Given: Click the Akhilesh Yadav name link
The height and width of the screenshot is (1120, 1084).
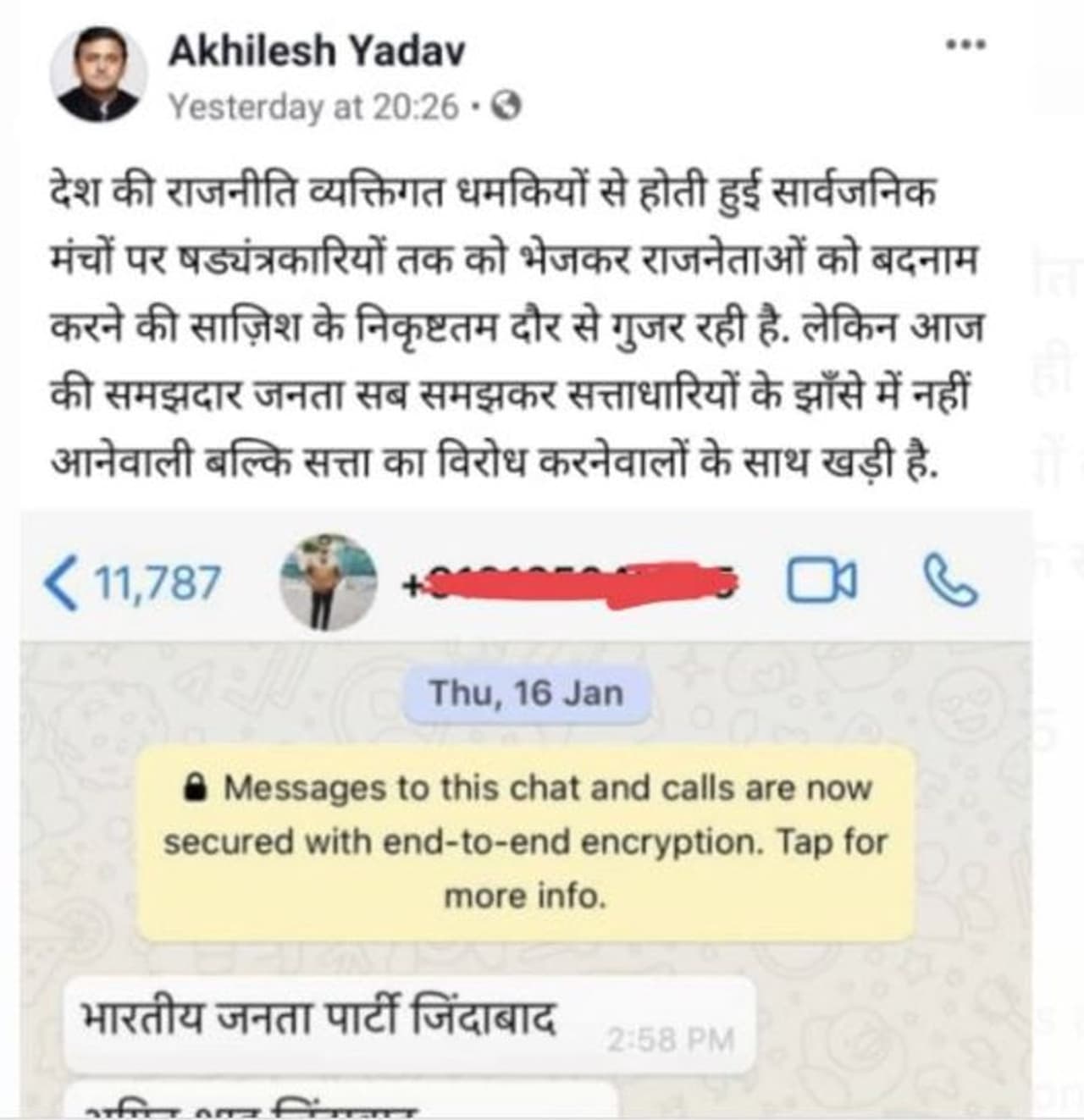Looking at the screenshot, I should 317,51.
